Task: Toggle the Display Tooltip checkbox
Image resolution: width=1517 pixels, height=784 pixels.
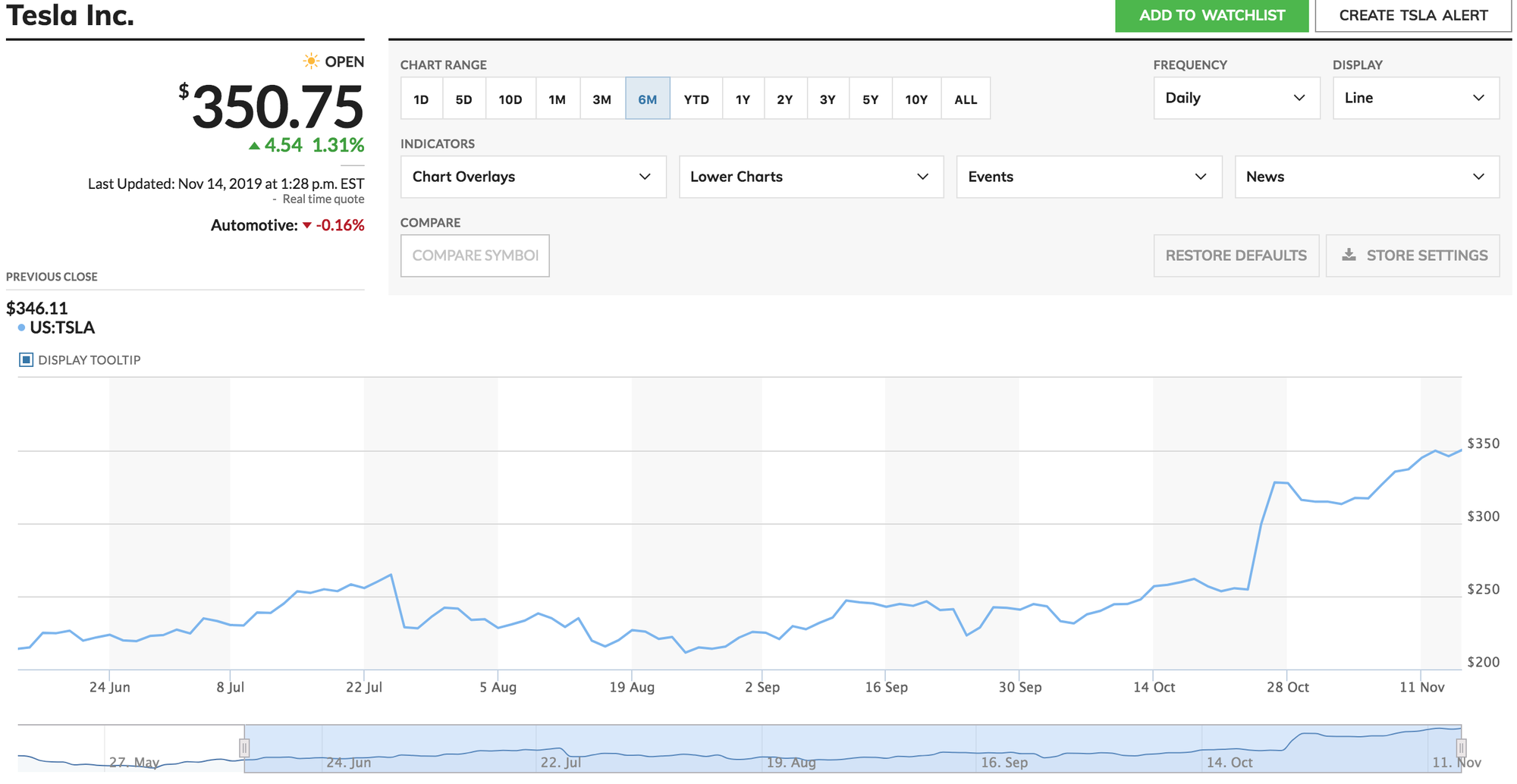Action: pos(26,360)
